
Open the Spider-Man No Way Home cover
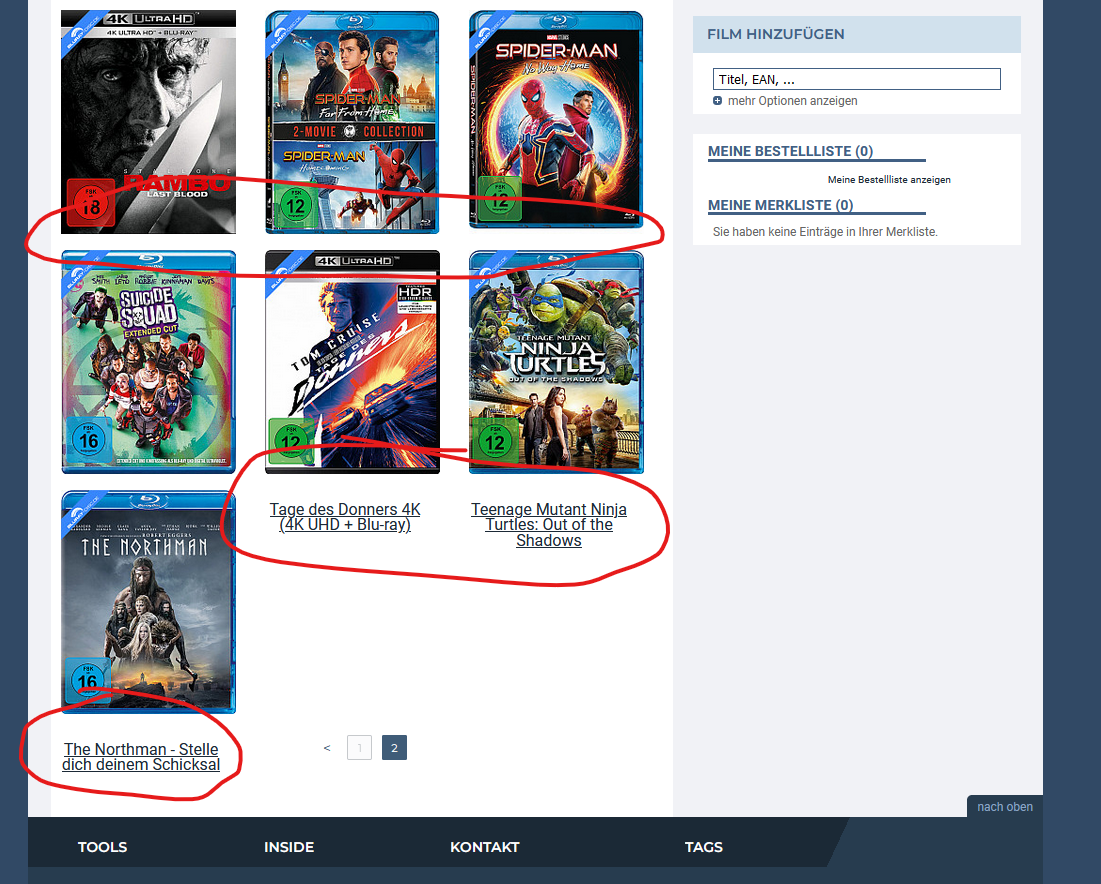[x=555, y=119]
